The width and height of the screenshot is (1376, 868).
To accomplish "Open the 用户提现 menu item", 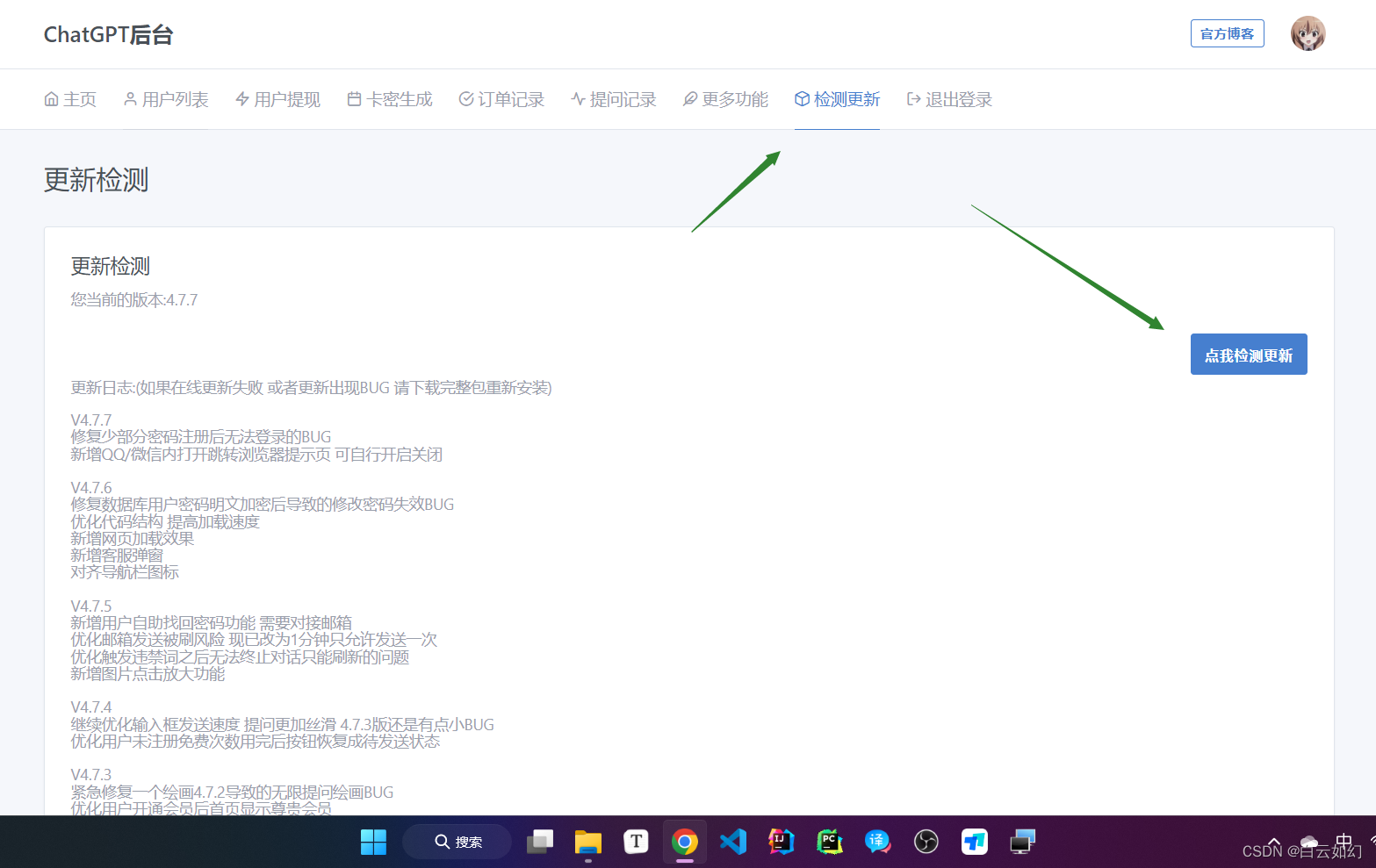I will tap(277, 99).
